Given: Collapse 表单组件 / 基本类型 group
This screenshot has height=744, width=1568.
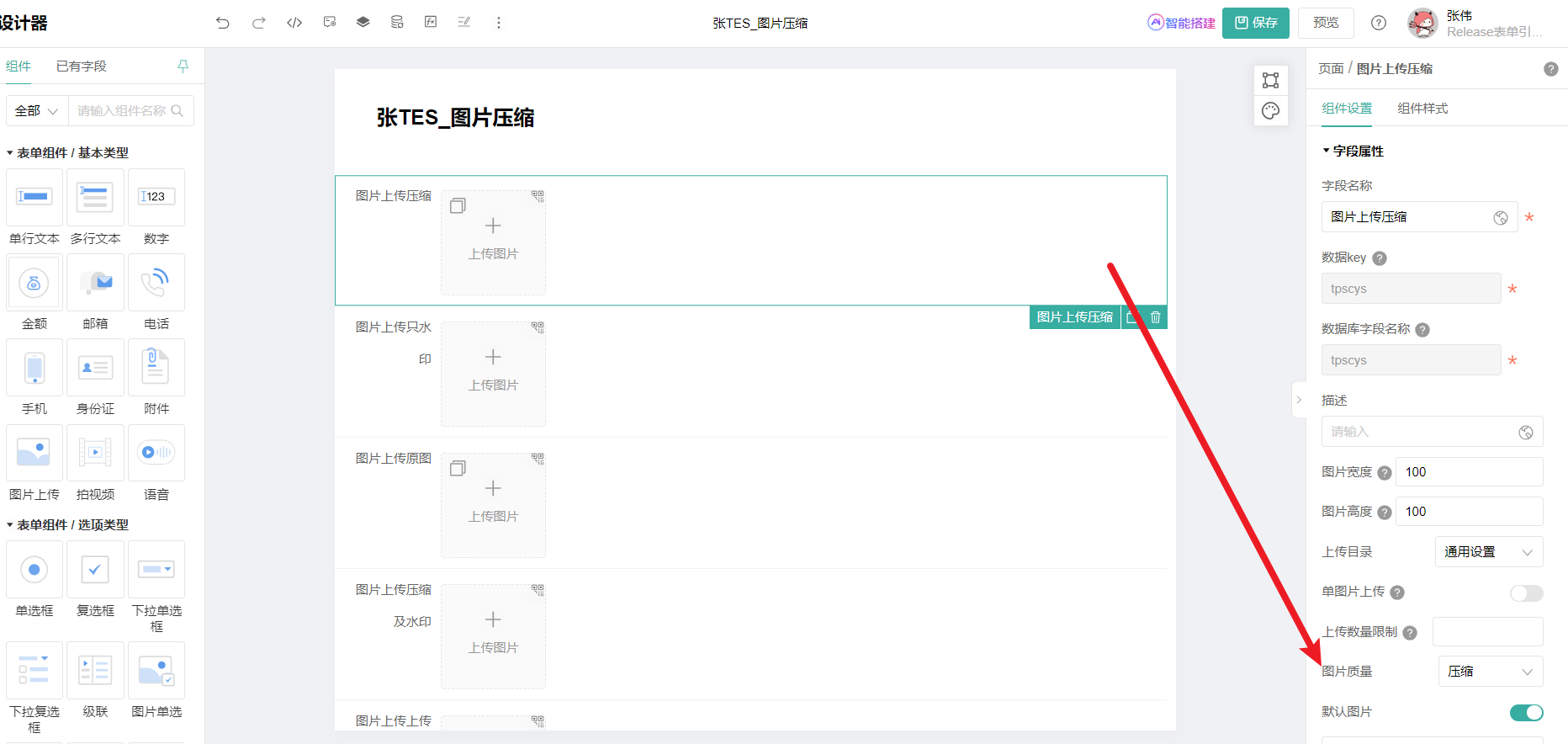Looking at the screenshot, I should click(x=67, y=152).
